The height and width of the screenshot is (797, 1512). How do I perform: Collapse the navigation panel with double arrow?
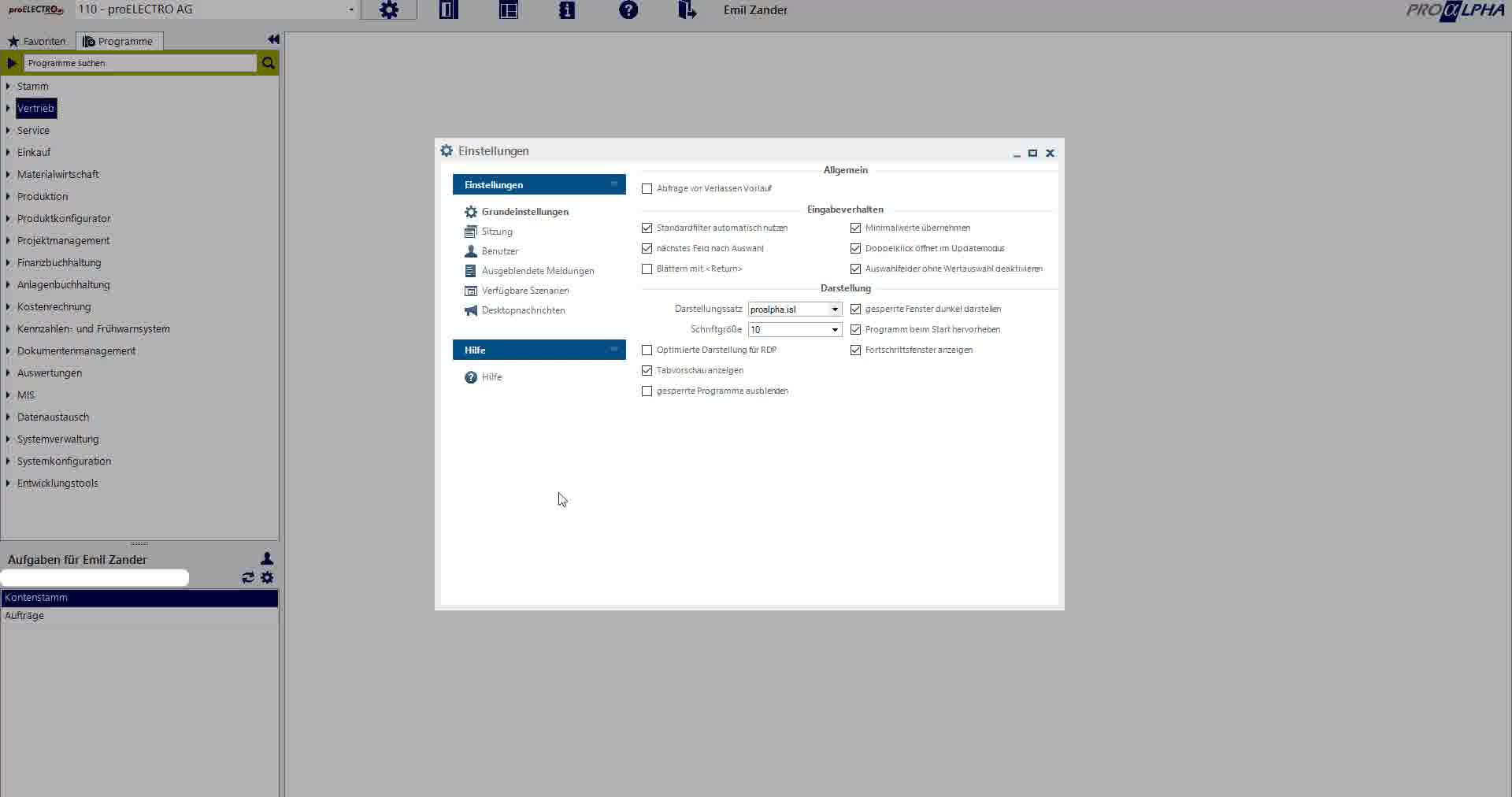point(273,39)
